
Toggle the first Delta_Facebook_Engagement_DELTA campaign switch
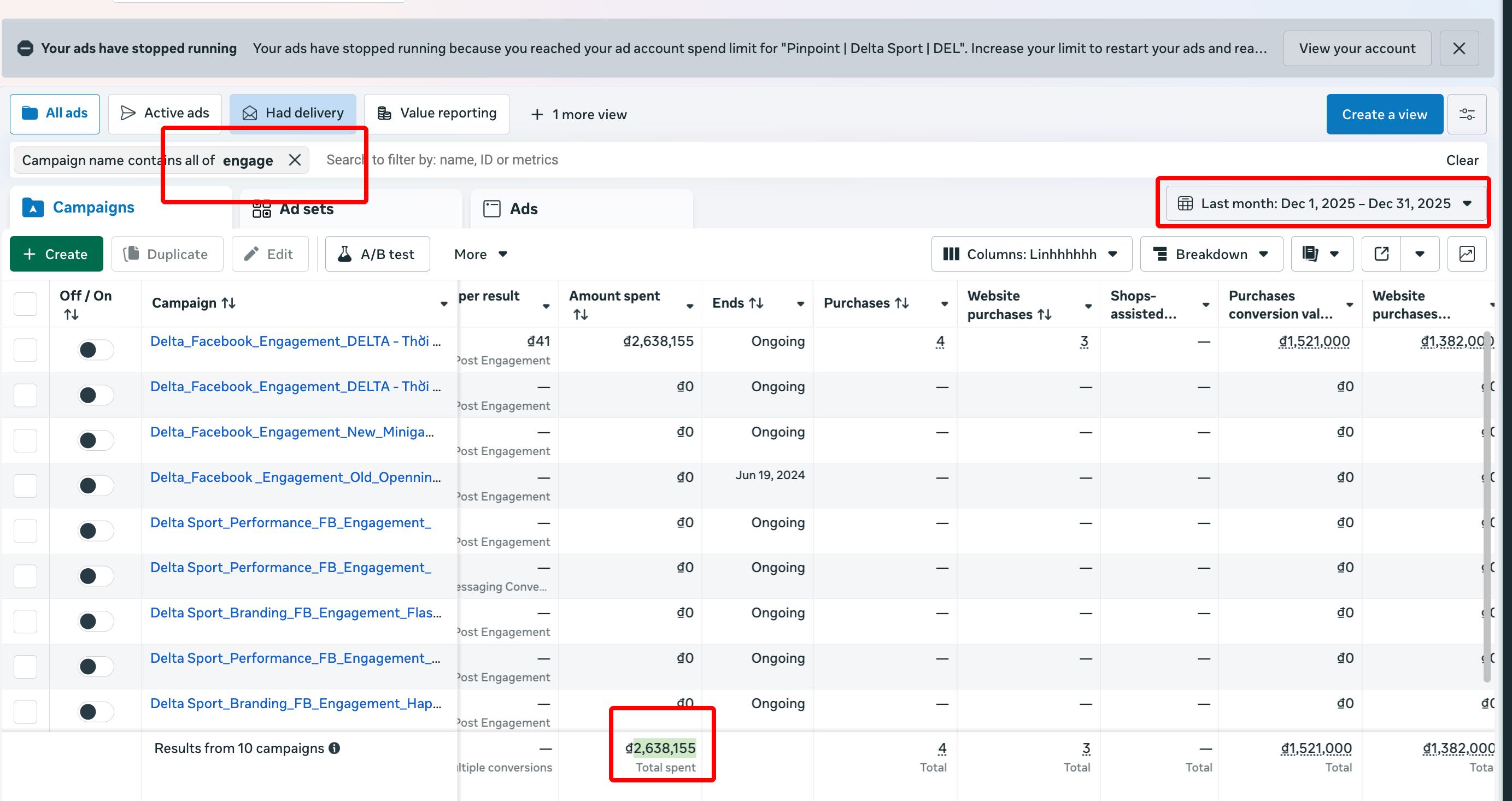click(95, 350)
